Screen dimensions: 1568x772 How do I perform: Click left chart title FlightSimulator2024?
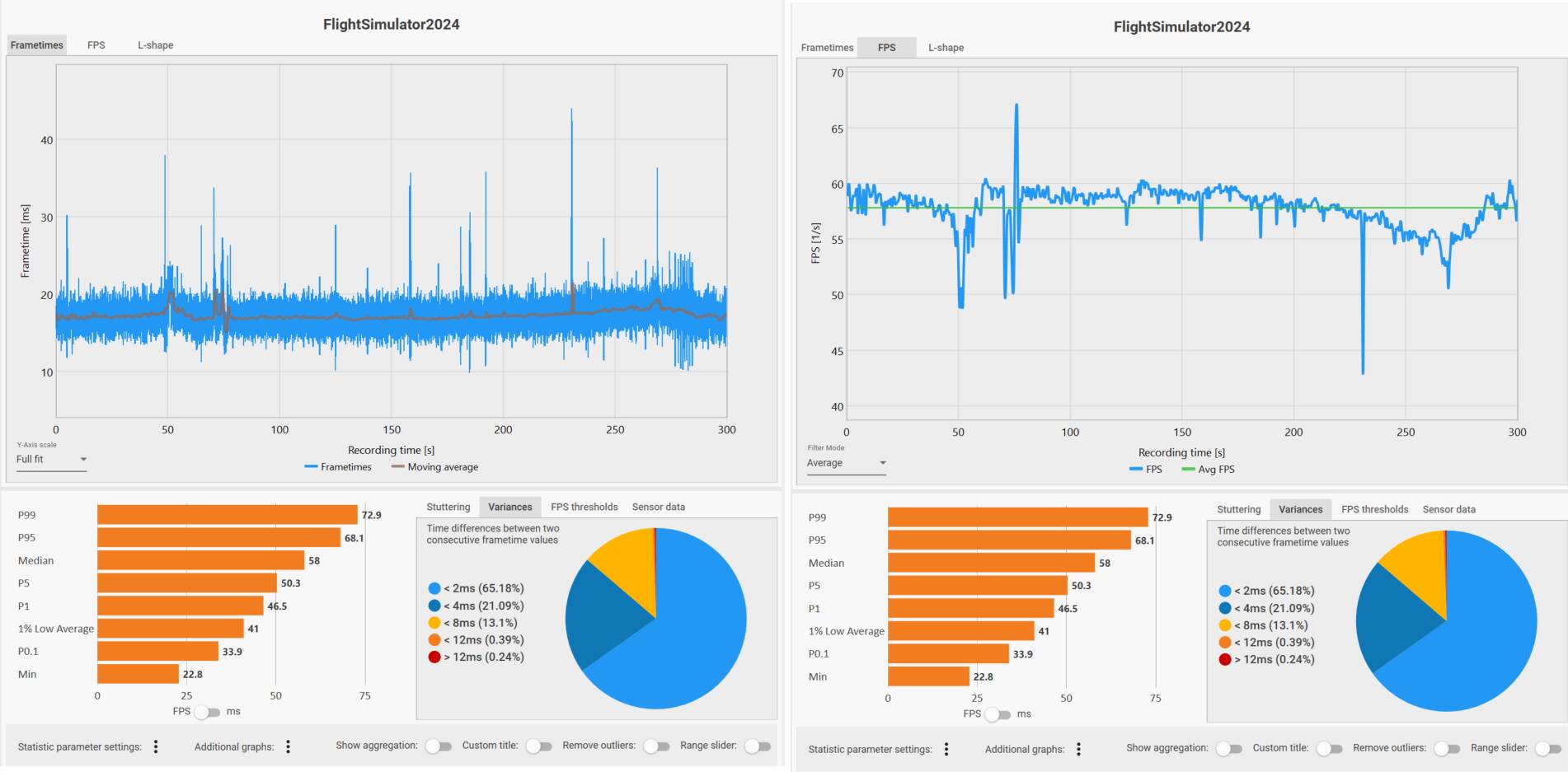[x=392, y=25]
